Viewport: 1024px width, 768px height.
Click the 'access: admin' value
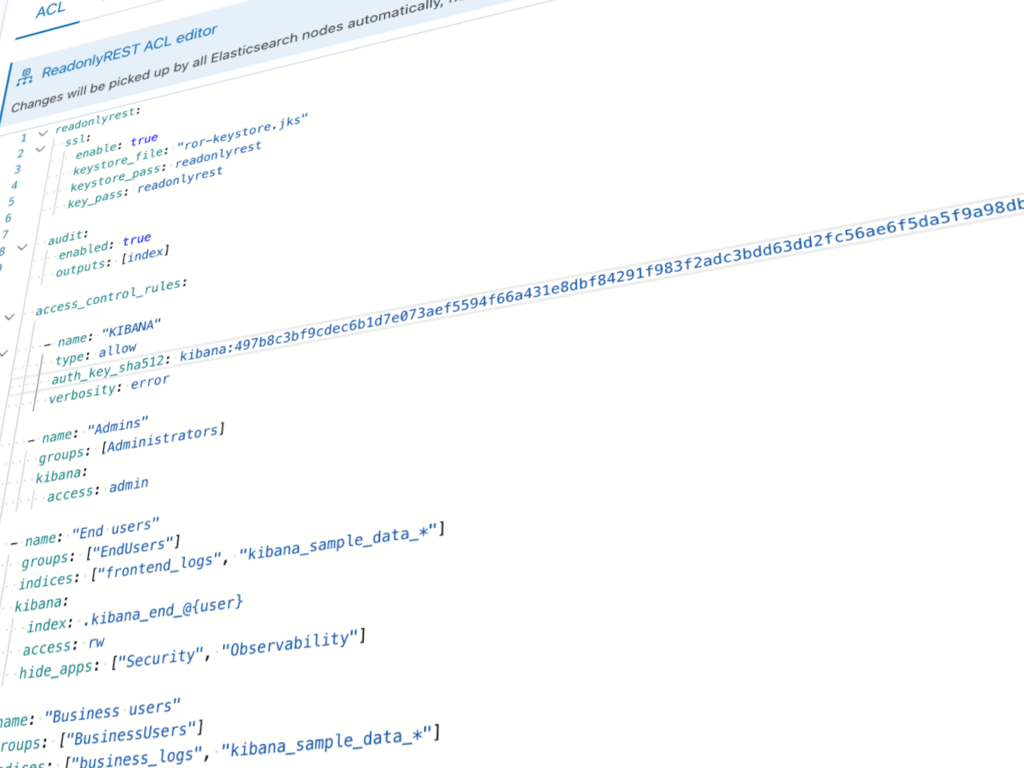point(129,486)
